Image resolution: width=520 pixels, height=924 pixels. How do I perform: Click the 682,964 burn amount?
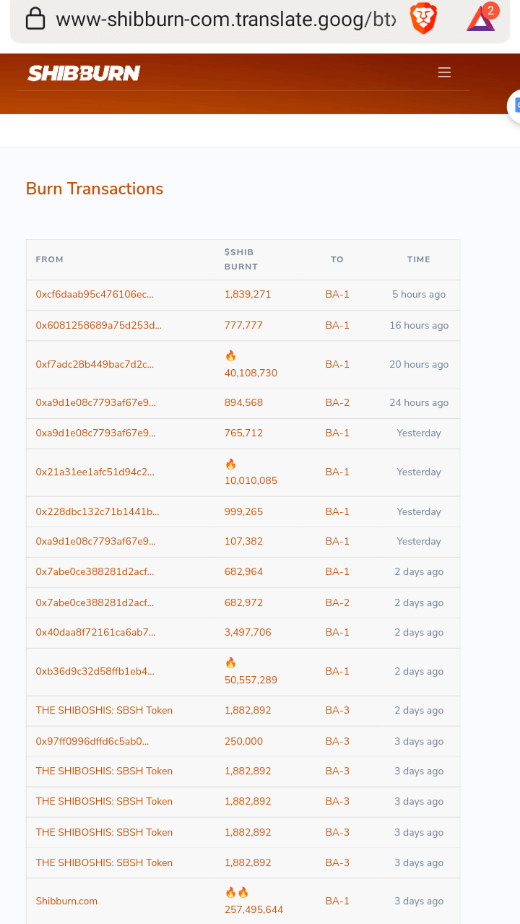point(243,572)
